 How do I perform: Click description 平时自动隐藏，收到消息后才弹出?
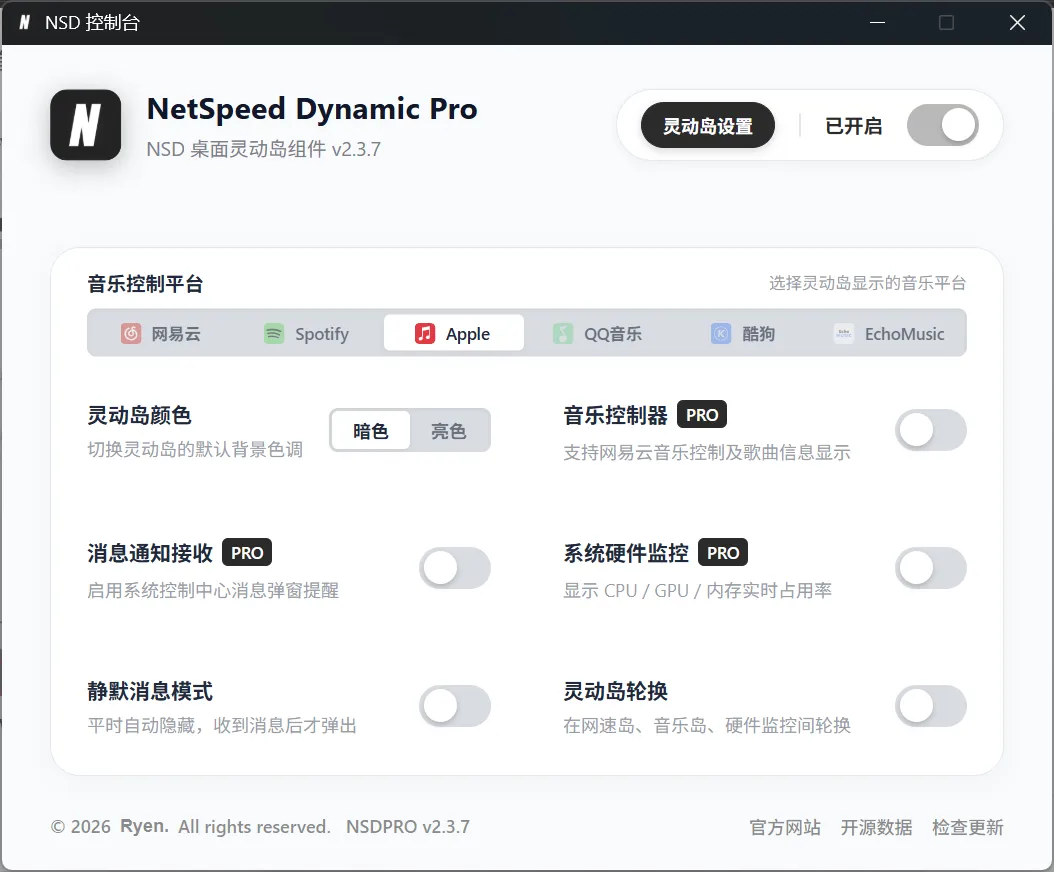pyautogui.click(x=222, y=725)
